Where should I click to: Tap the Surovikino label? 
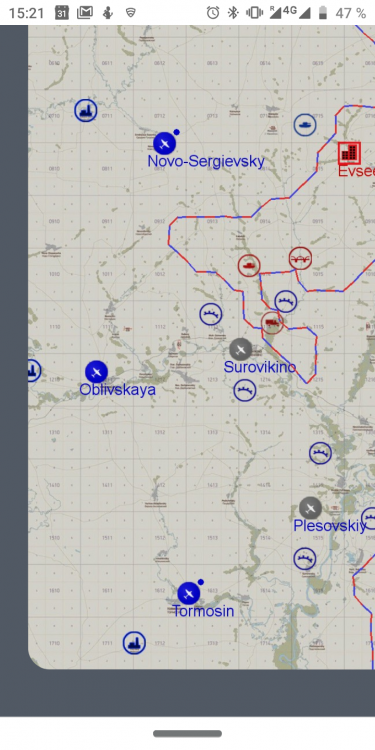(260, 367)
